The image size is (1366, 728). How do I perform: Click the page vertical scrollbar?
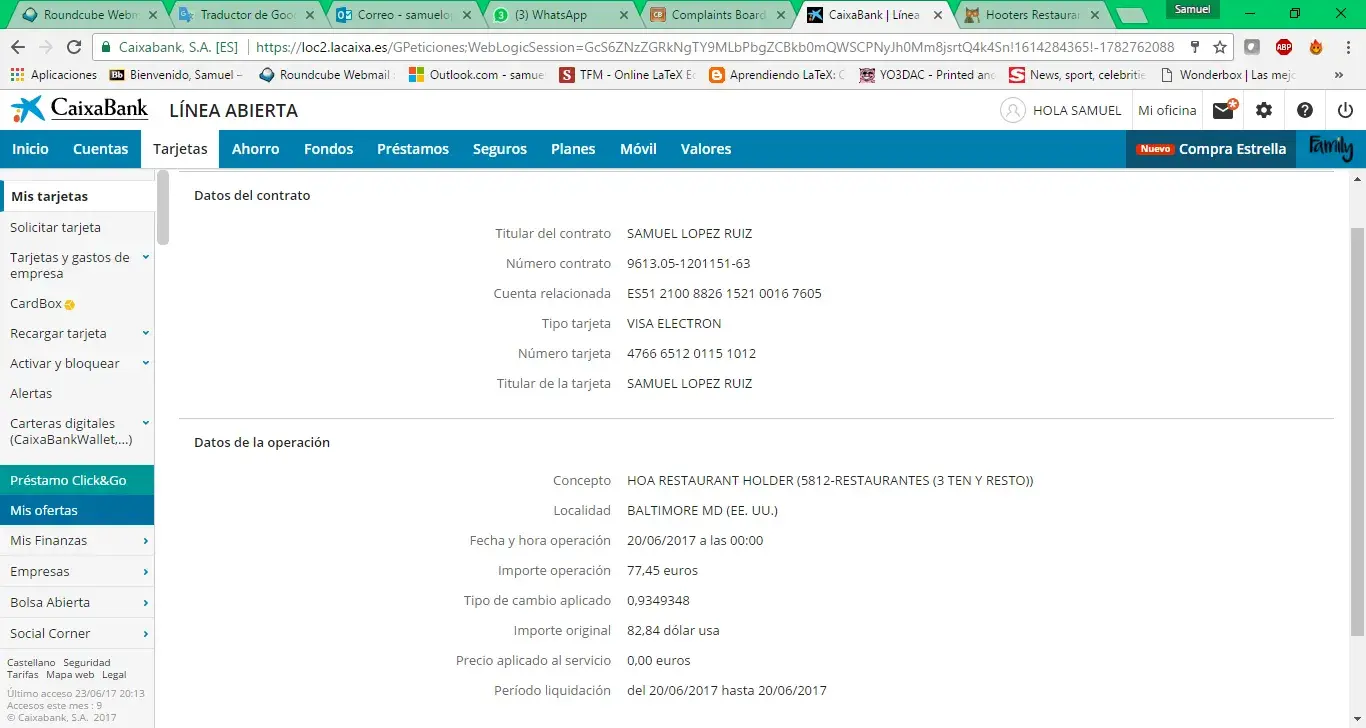1357,430
